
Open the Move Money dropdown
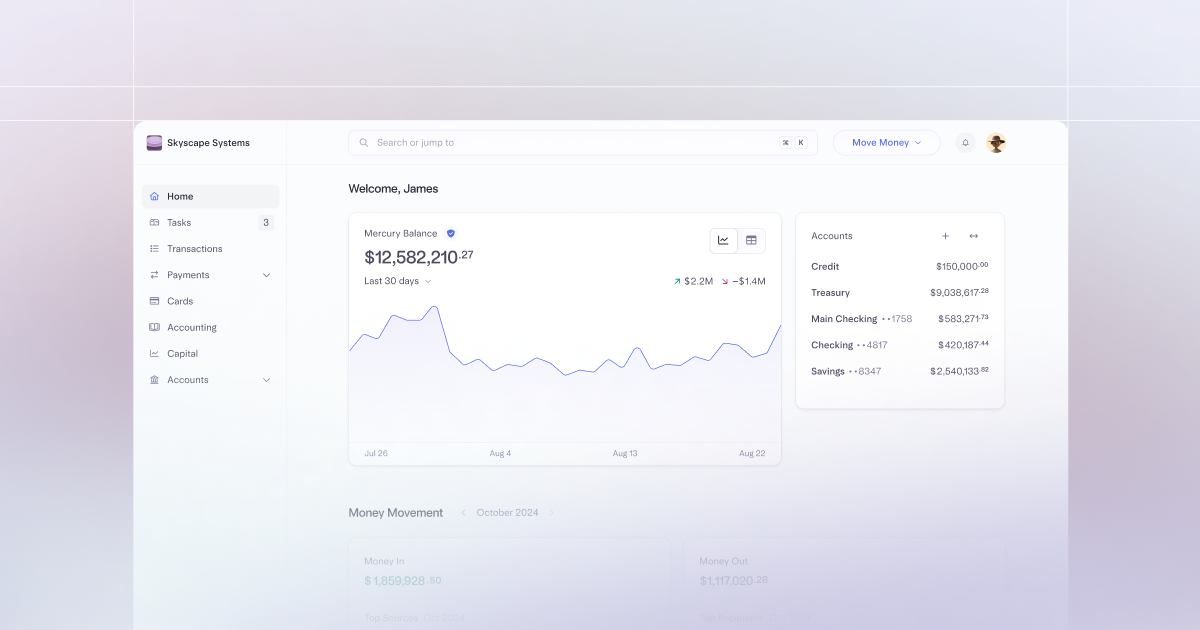coord(886,143)
